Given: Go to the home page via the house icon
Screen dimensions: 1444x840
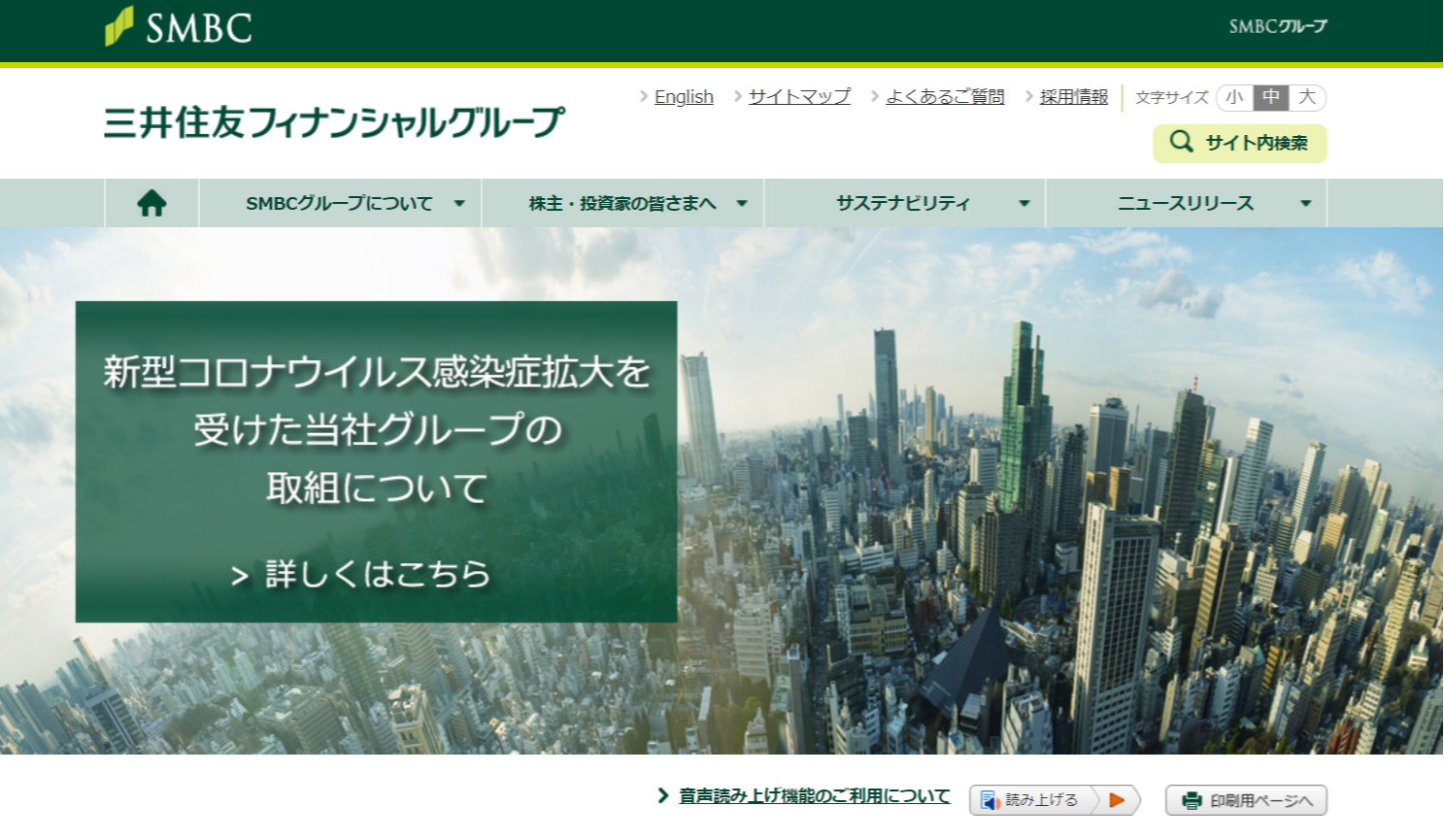Looking at the screenshot, I should tap(151, 203).
